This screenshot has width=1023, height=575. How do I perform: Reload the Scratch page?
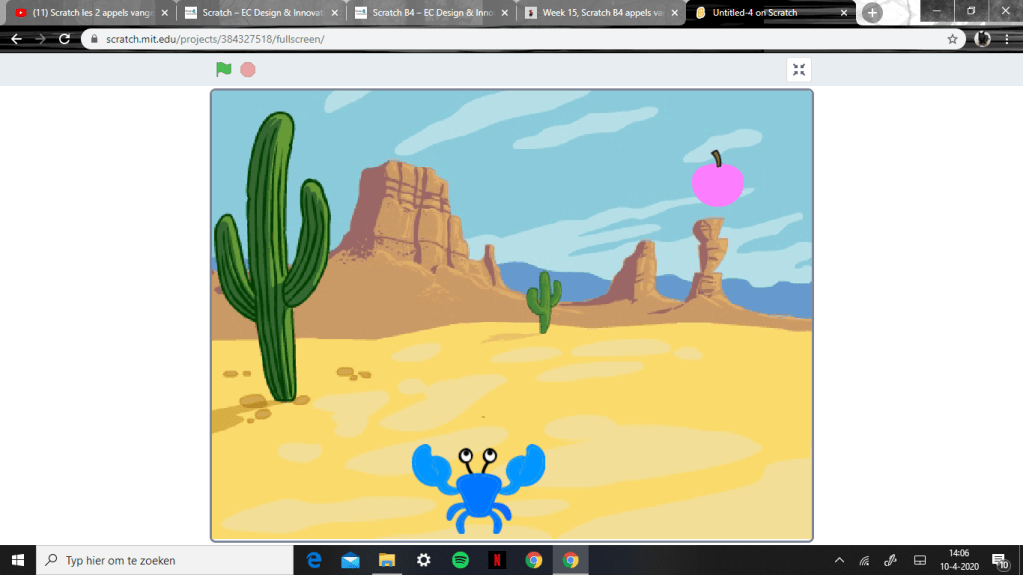coord(65,39)
